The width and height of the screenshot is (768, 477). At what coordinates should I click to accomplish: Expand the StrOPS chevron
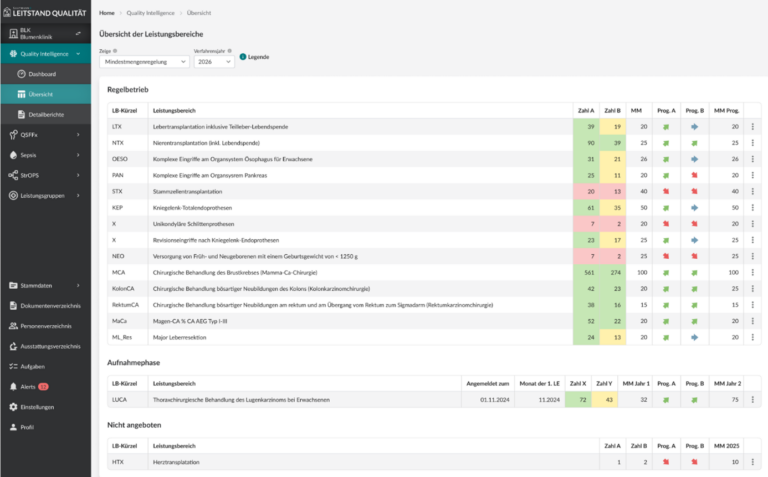[x=78, y=175]
